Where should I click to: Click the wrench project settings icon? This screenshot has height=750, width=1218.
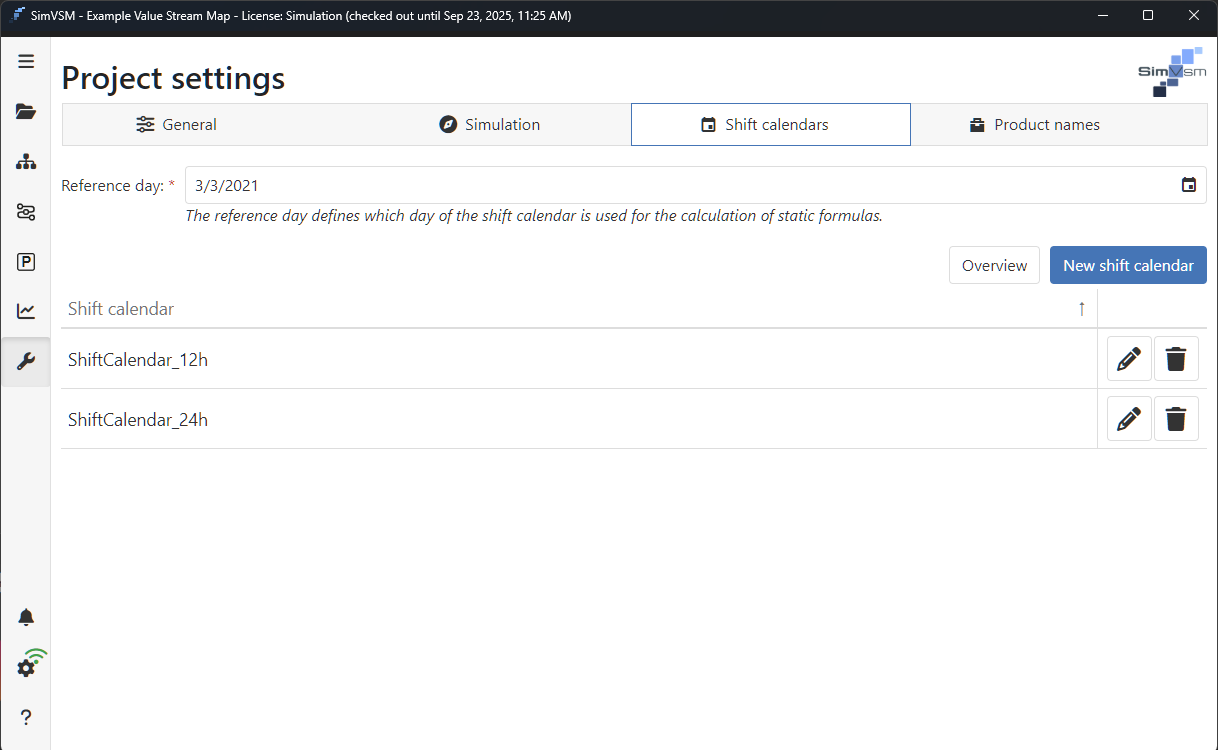pos(26,362)
